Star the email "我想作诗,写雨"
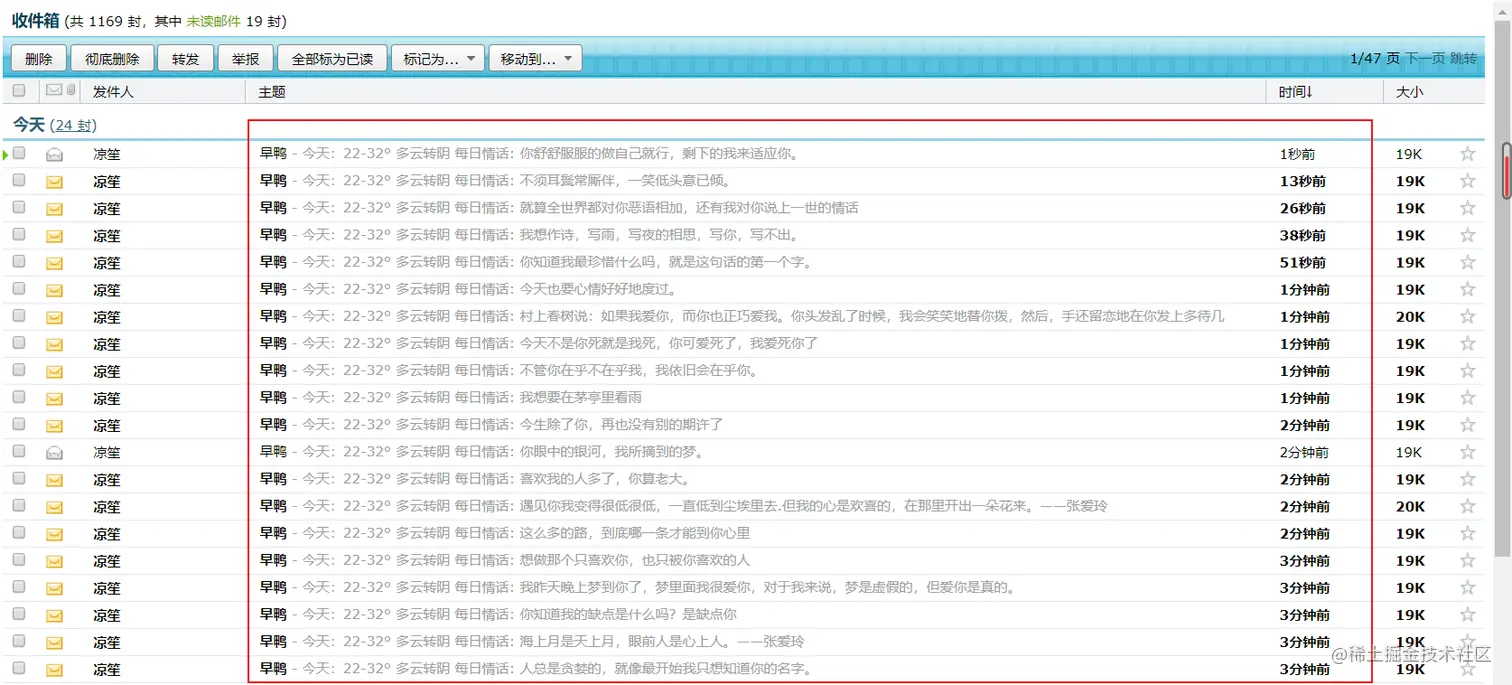 pyautogui.click(x=1467, y=235)
